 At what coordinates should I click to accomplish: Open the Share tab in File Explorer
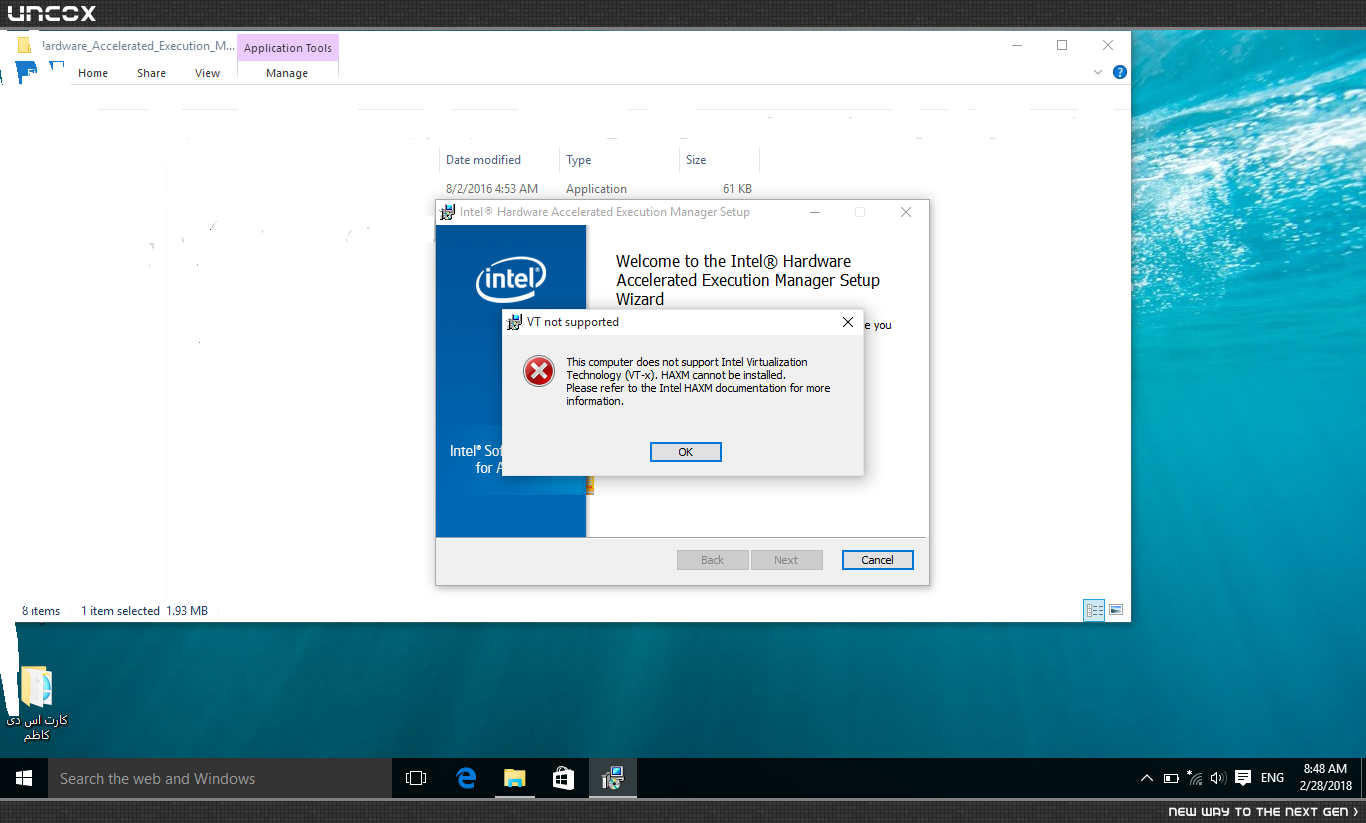click(x=152, y=73)
